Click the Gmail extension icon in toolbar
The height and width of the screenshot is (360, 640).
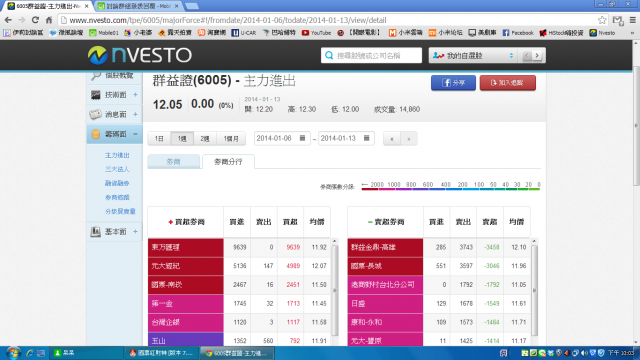[x=618, y=20]
